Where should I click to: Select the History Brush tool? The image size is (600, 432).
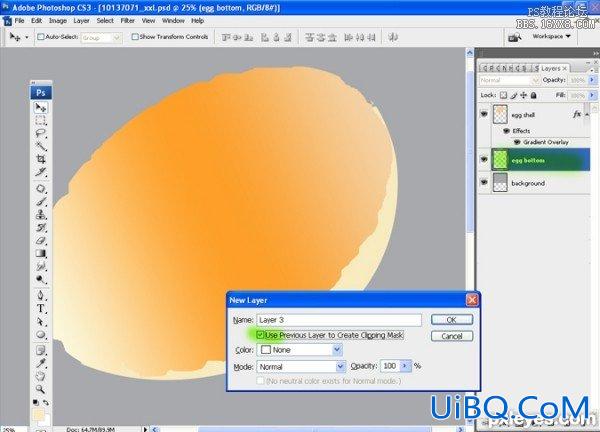point(41,228)
